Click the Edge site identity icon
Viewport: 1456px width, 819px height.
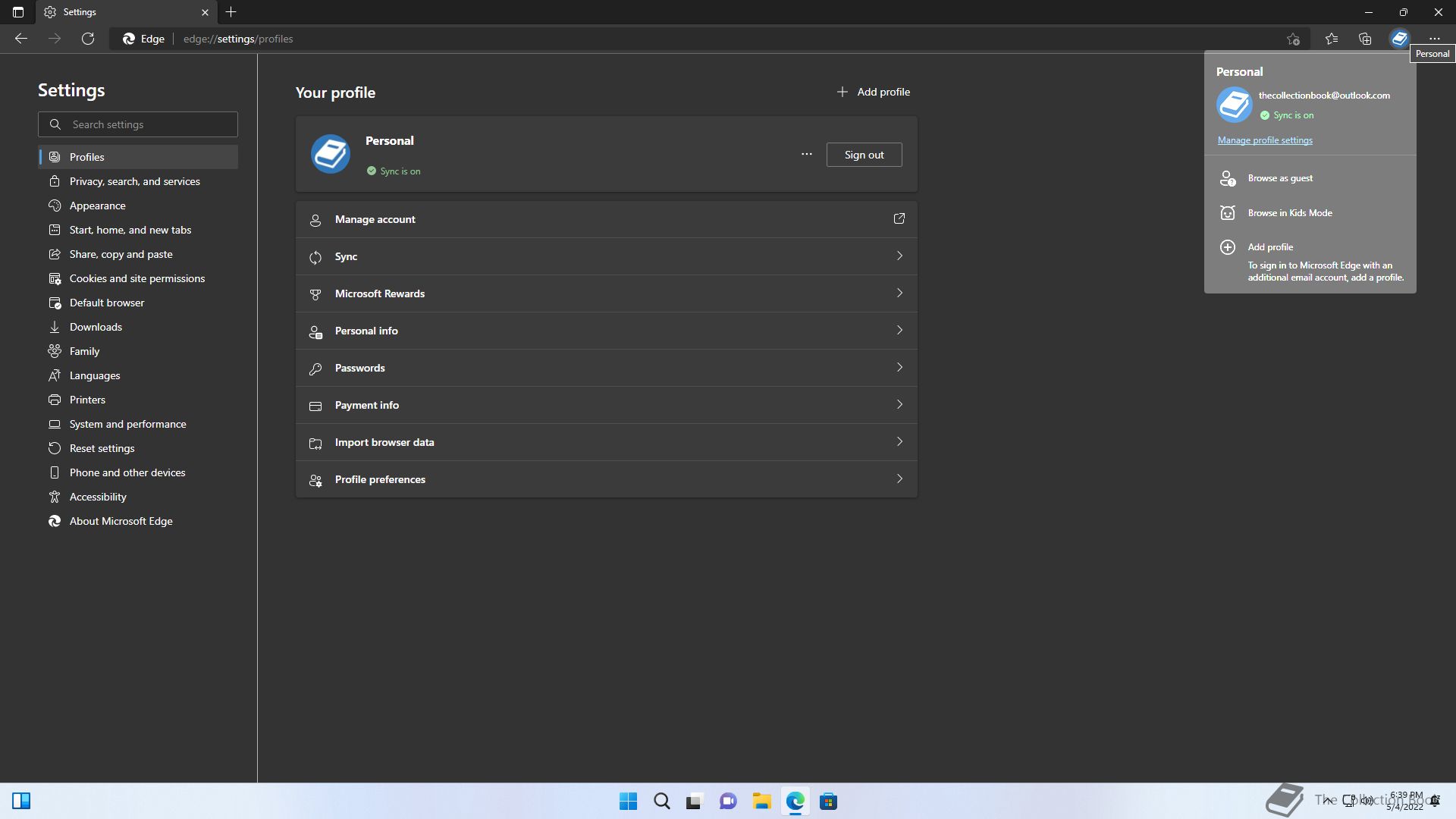click(x=129, y=39)
